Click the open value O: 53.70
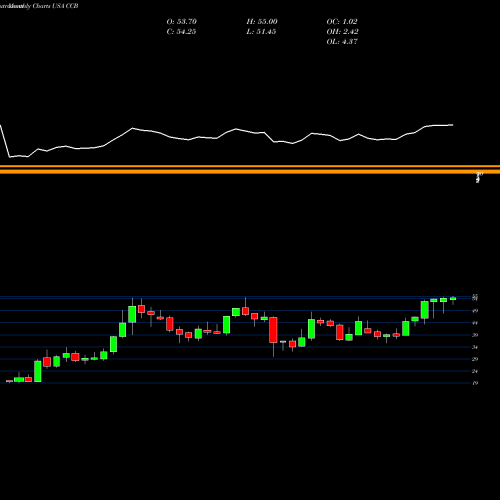The height and width of the screenshot is (500, 500). coord(182,22)
